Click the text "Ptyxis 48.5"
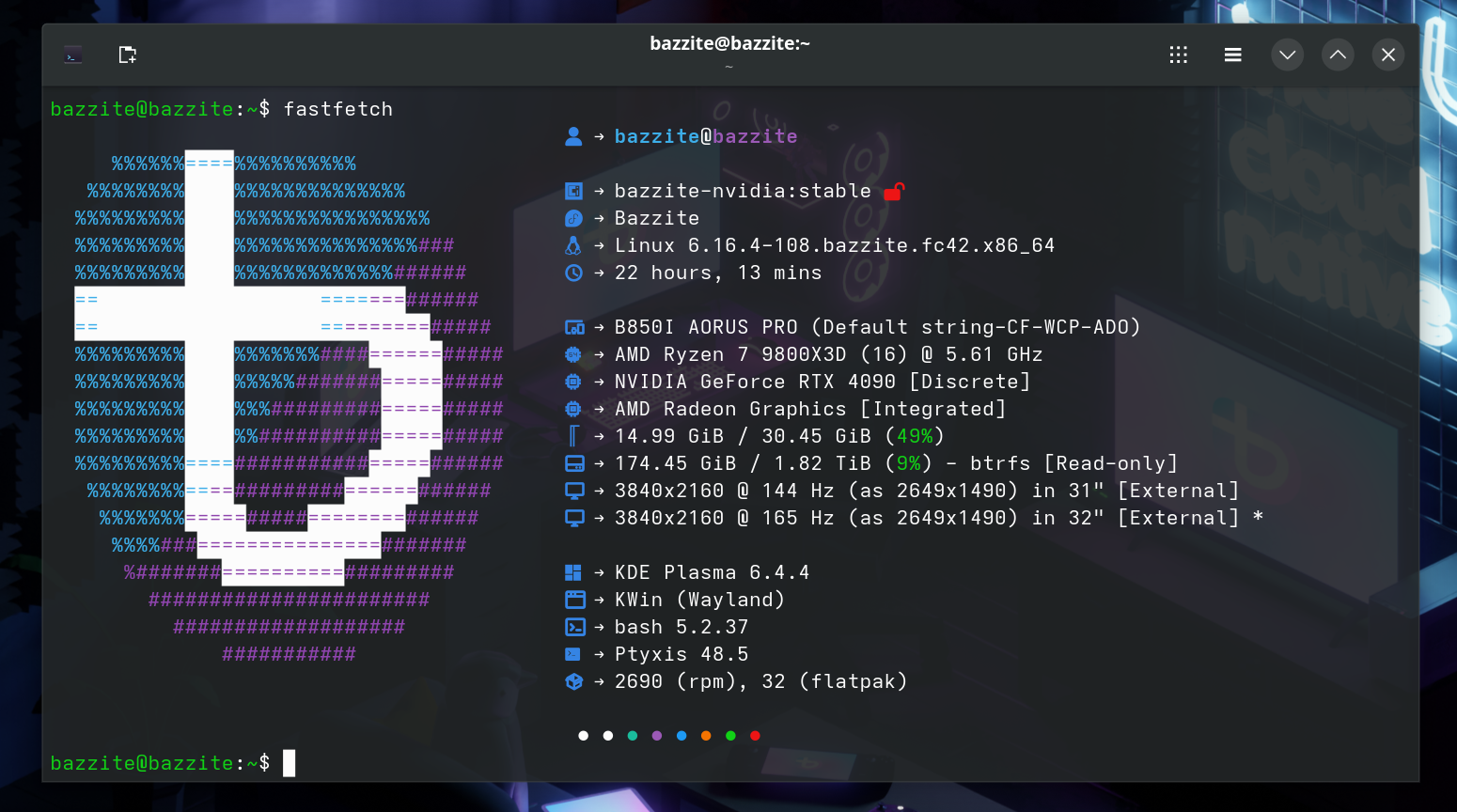Screen dimensions: 1457x812 [x=681, y=654]
